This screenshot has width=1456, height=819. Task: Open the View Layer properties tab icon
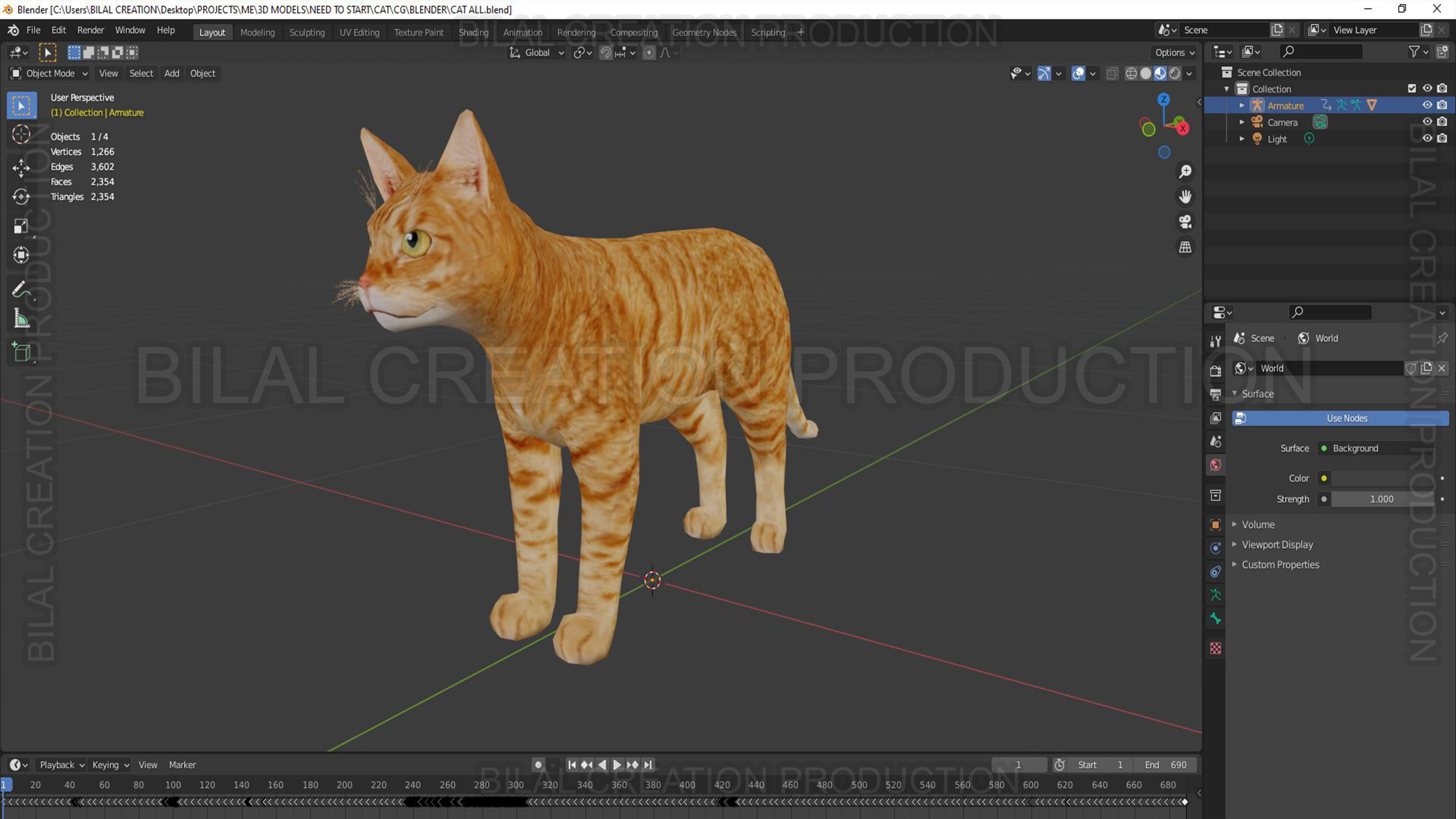[1215, 418]
